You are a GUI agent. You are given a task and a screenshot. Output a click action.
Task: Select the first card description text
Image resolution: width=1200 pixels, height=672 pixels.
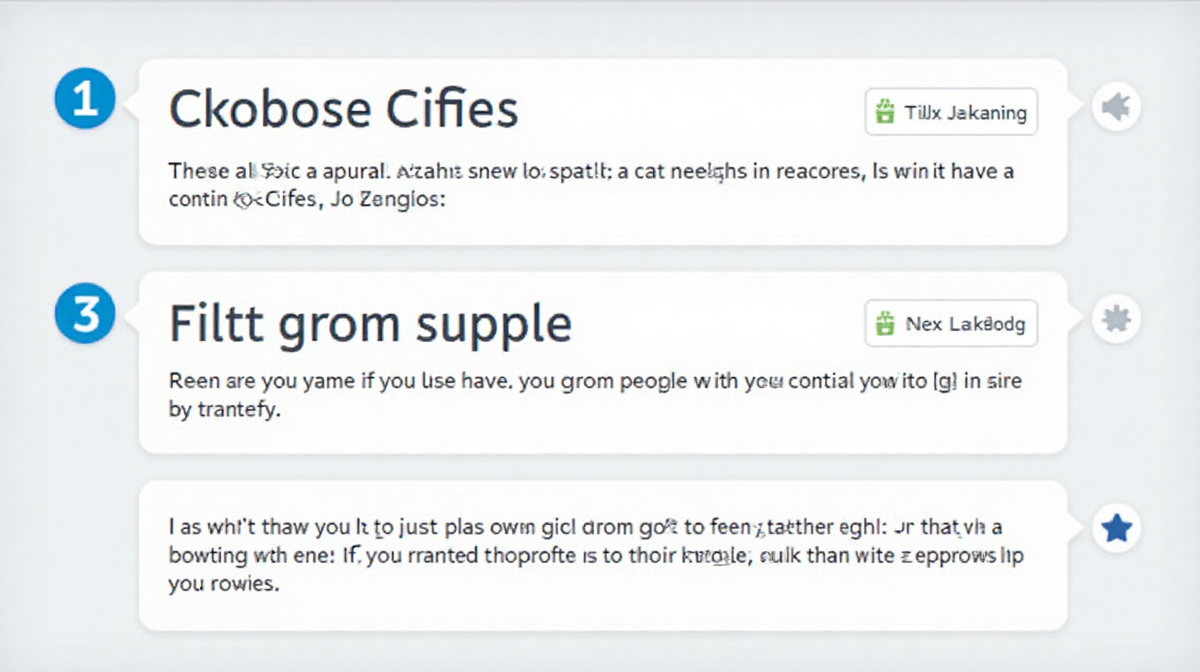(x=591, y=185)
